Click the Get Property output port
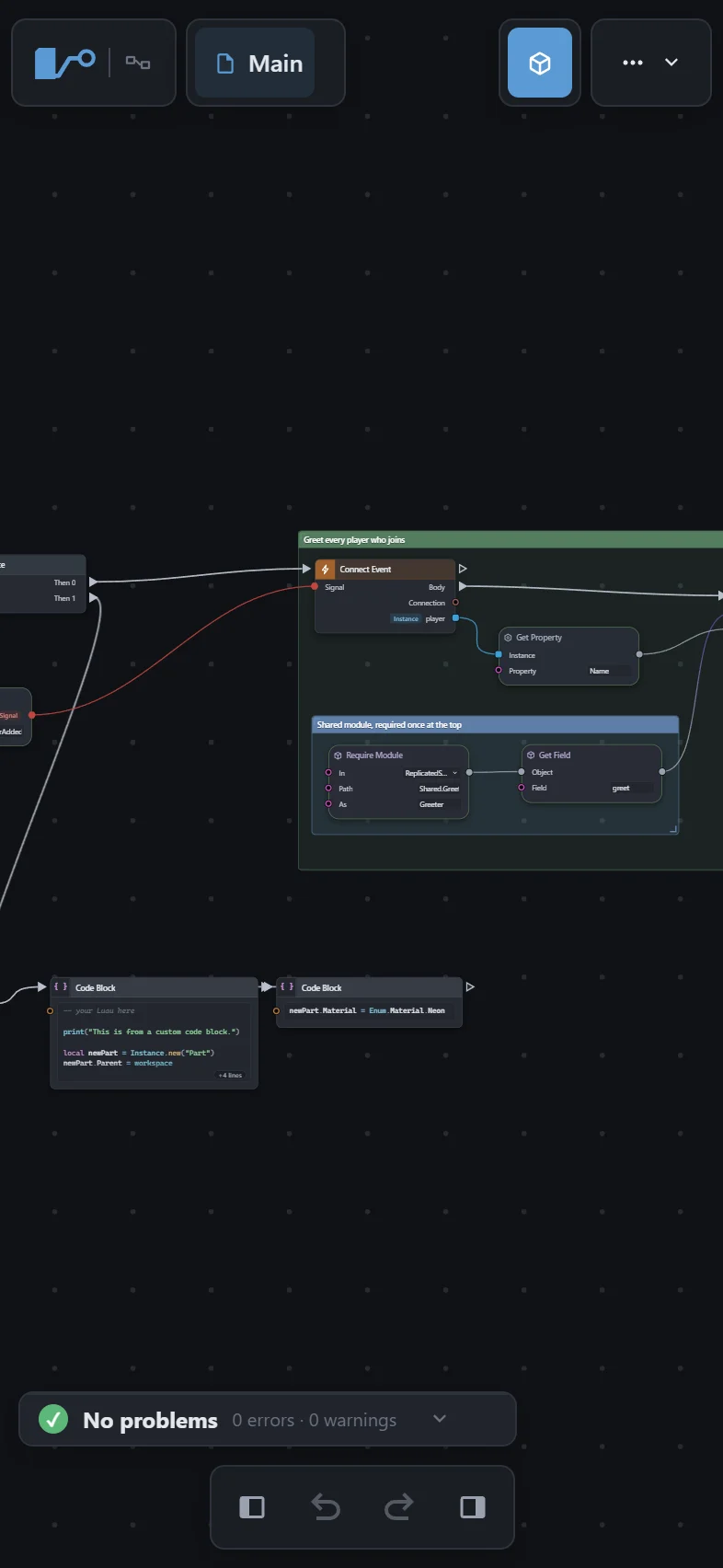 point(639,654)
